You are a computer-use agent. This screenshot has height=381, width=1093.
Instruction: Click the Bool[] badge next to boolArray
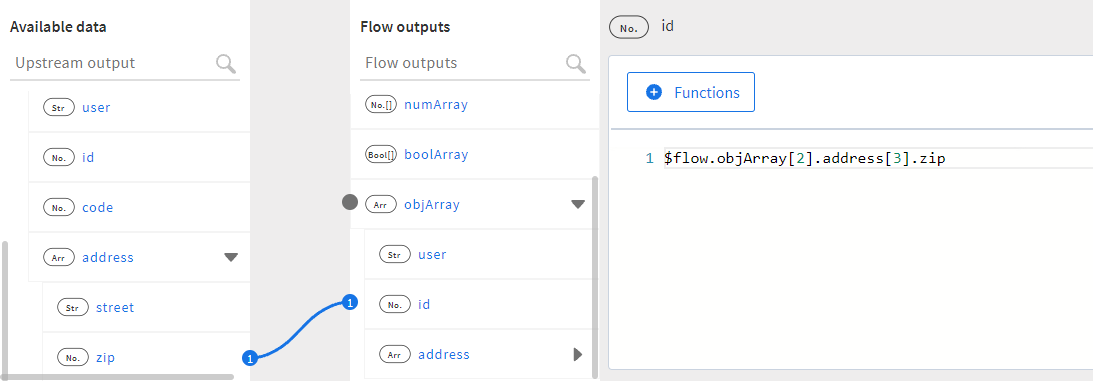pyautogui.click(x=381, y=155)
